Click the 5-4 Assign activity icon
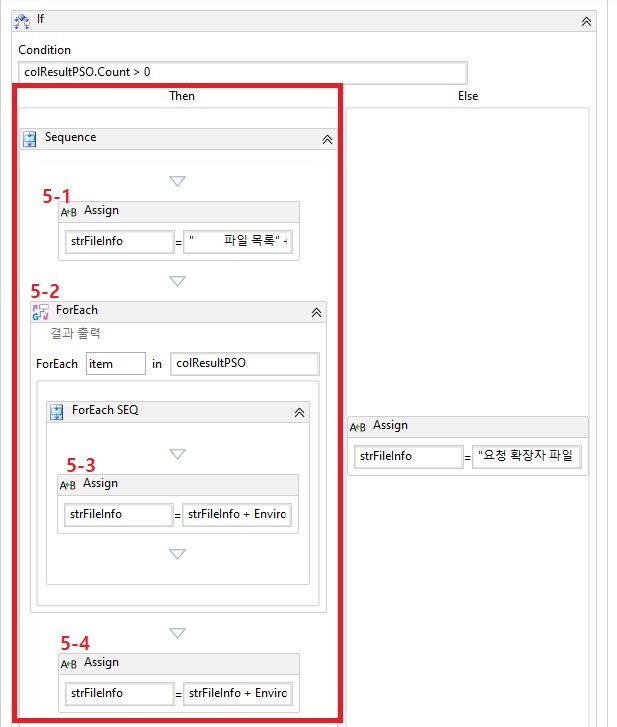This screenshot has width=617, height=727. click(68, 663)
